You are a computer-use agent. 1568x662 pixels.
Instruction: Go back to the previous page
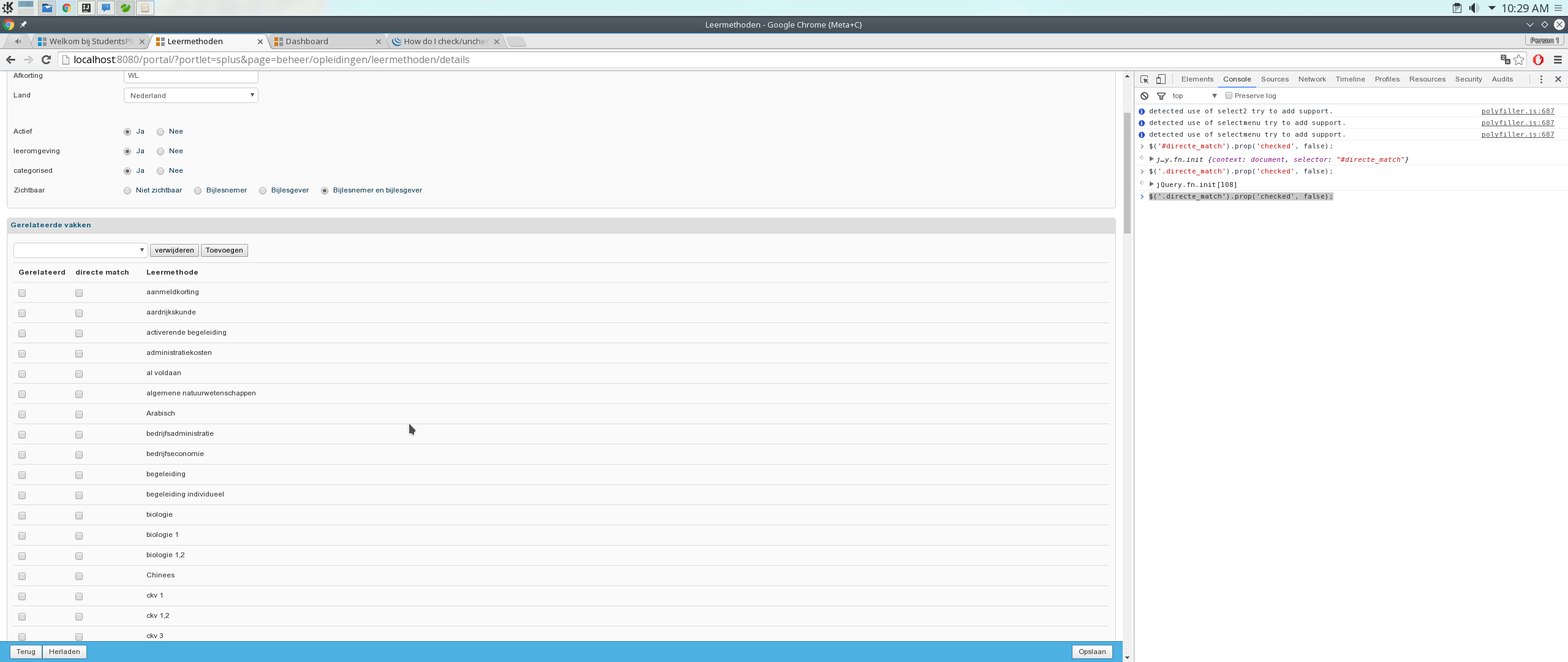point(10,59)
